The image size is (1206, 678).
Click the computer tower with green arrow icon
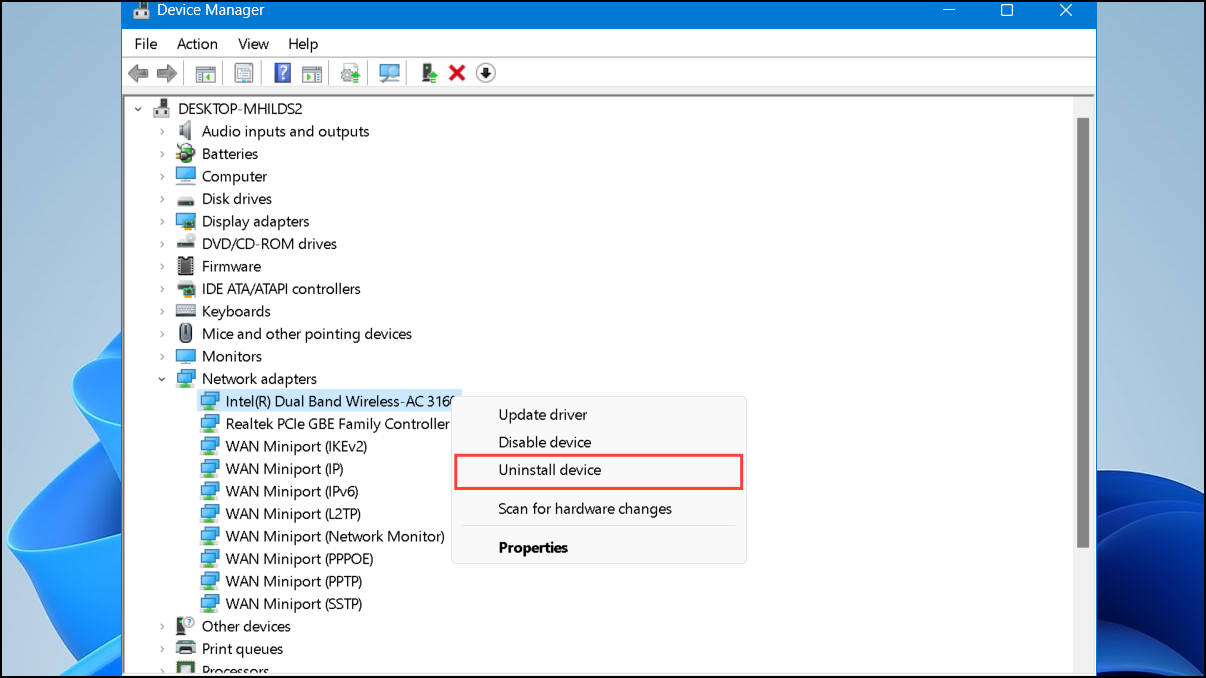pos(429,73)
